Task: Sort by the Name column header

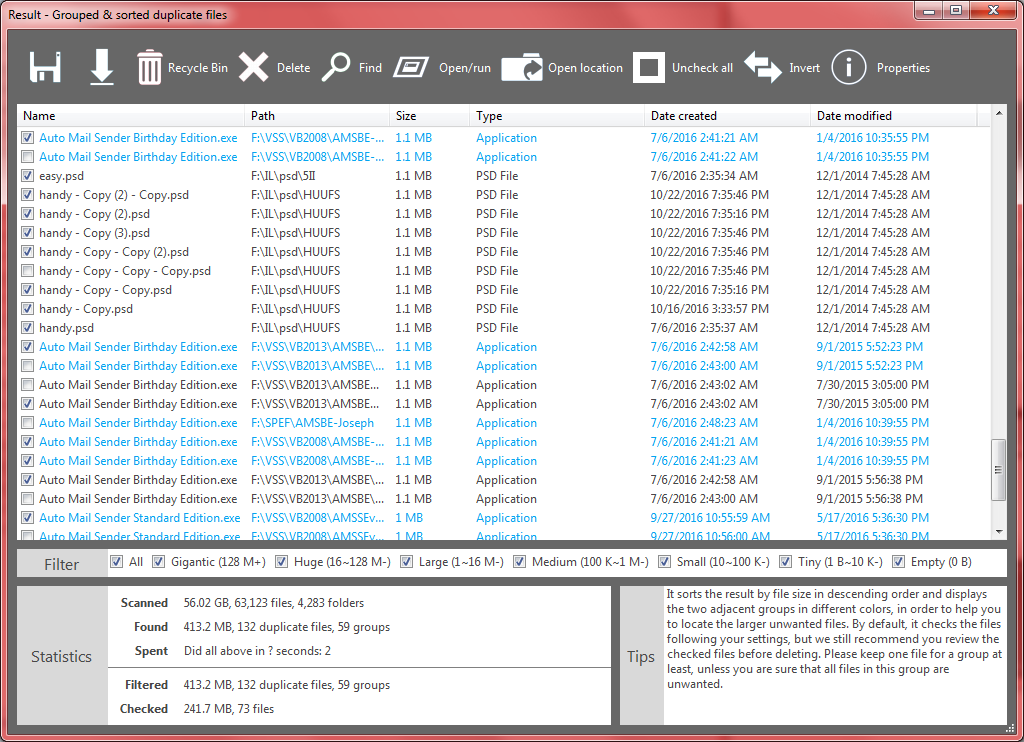Action: pyautogui.click(x=131, y=116)
